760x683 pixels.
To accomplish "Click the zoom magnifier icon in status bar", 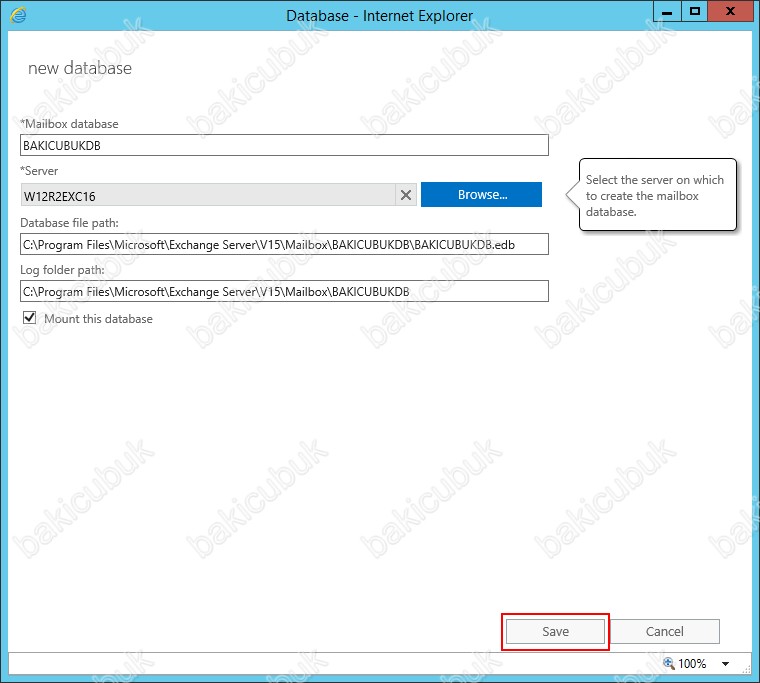I will tap(669, 663).
